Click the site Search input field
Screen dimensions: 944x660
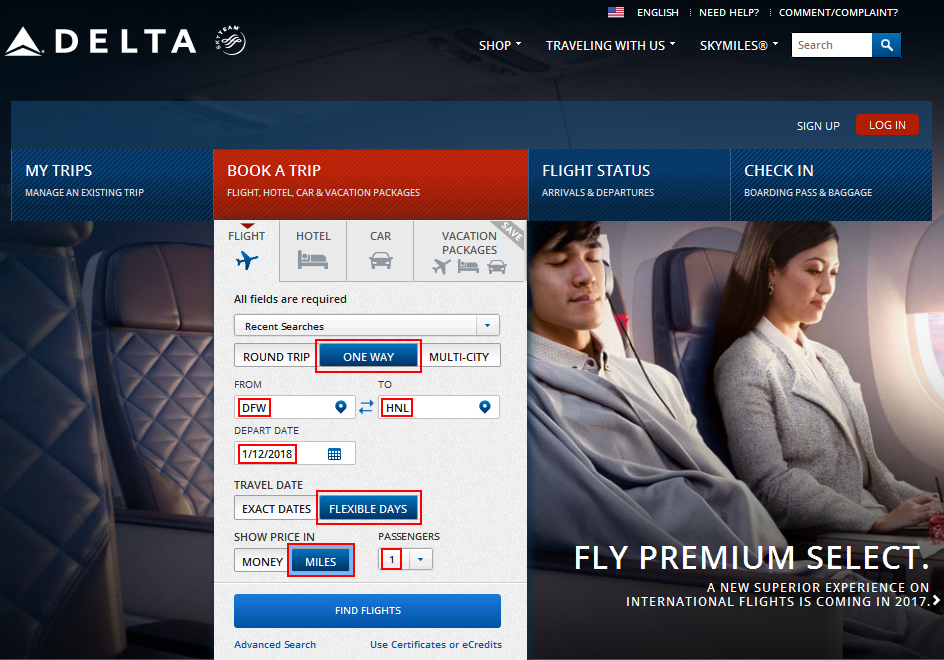click(x=831, y=45)
